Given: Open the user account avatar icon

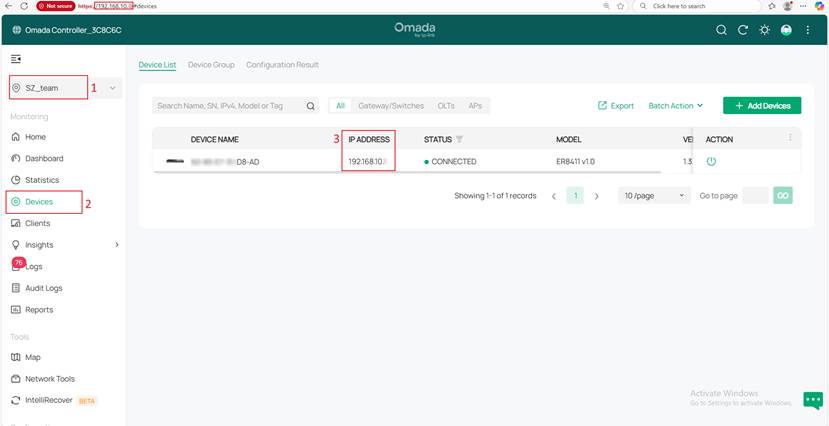Looking at the screenshot, I should pyautogui.click(x=786, y=30).
